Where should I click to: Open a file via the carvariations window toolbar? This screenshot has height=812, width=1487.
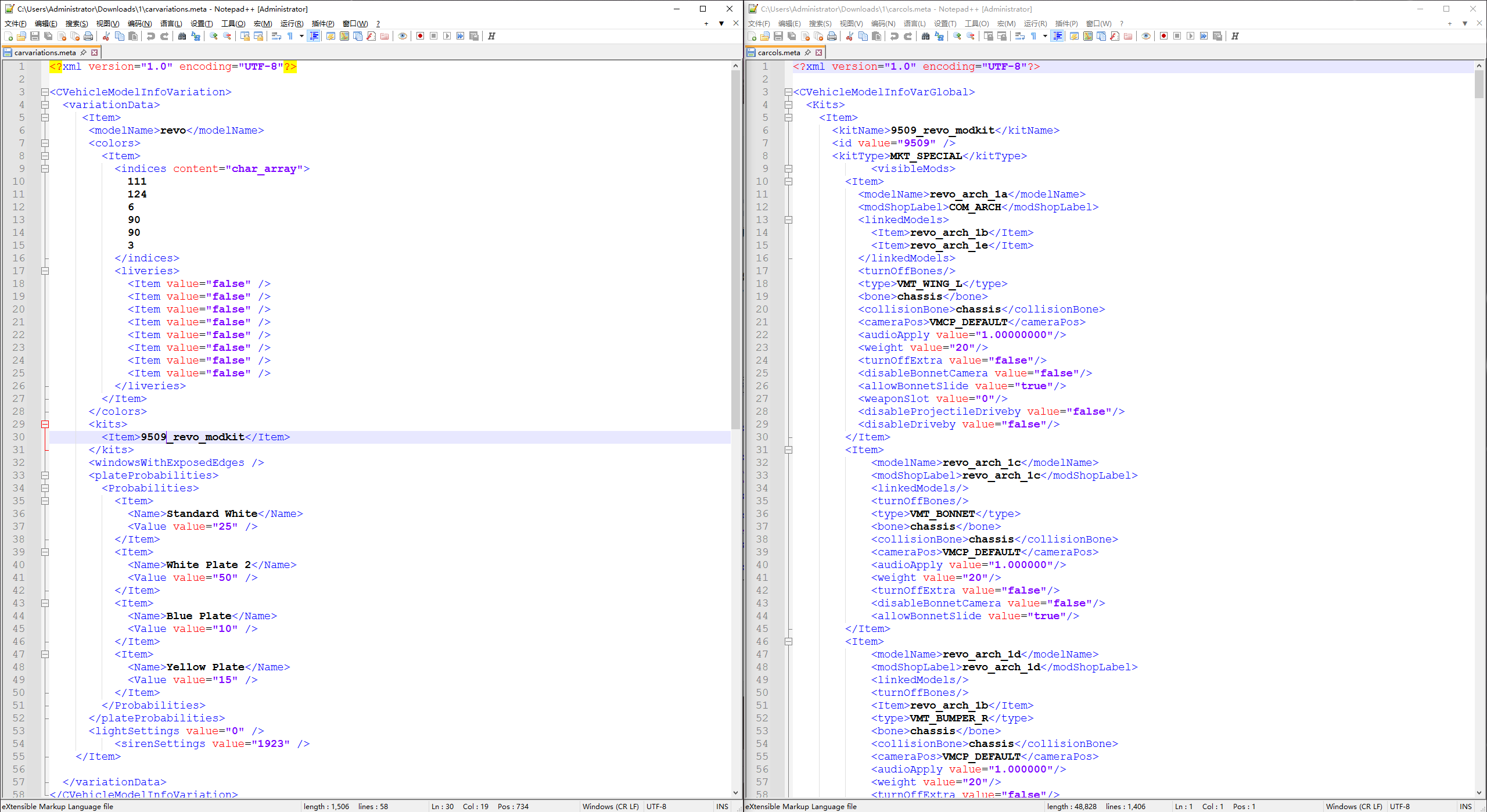pyautogui.click(x=21, y=36)
